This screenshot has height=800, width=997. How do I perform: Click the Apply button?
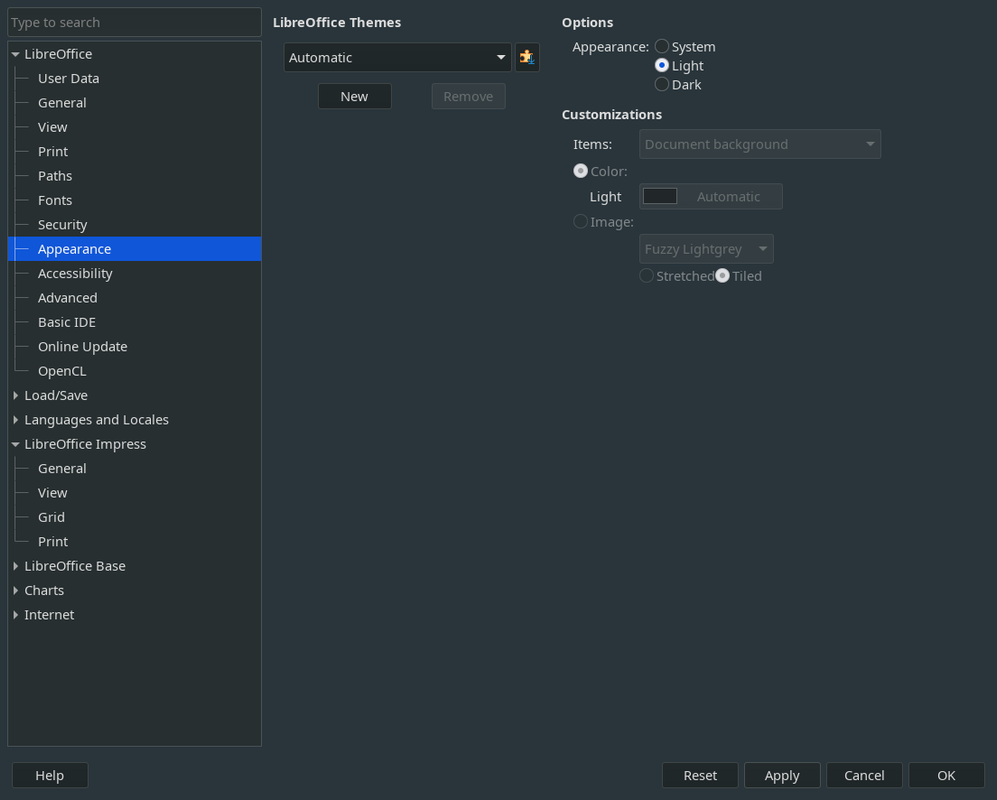tap(782, 775)
